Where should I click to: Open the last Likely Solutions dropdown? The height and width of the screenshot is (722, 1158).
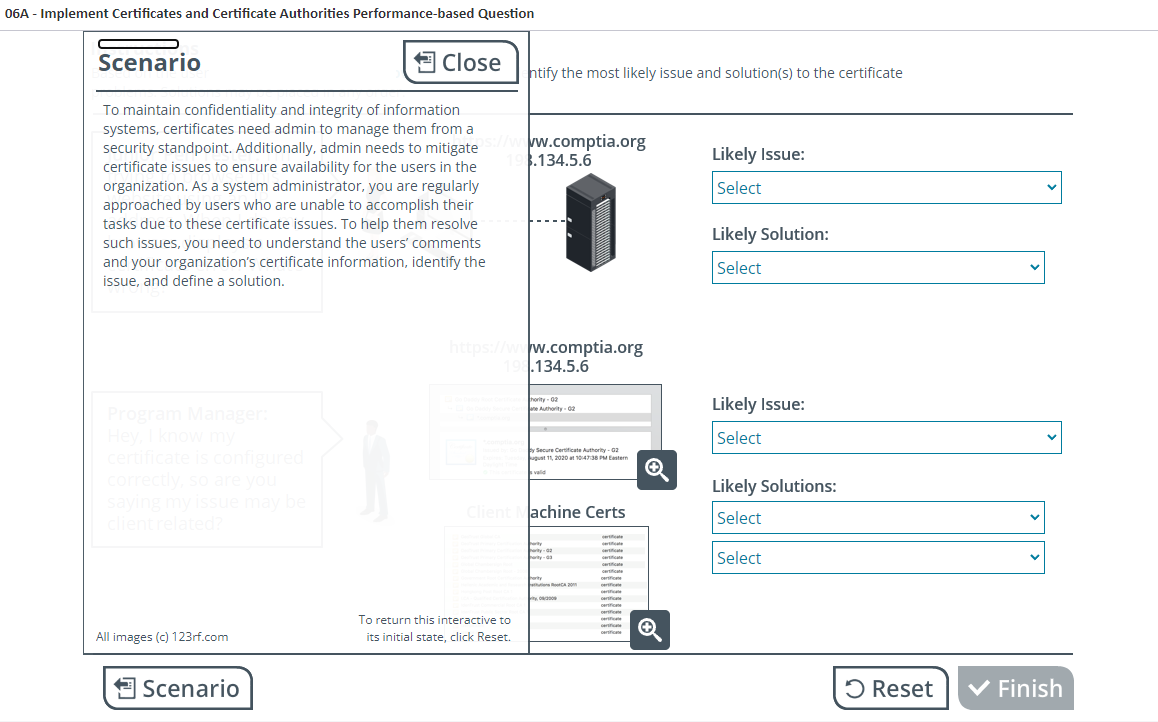pos(878,558)
